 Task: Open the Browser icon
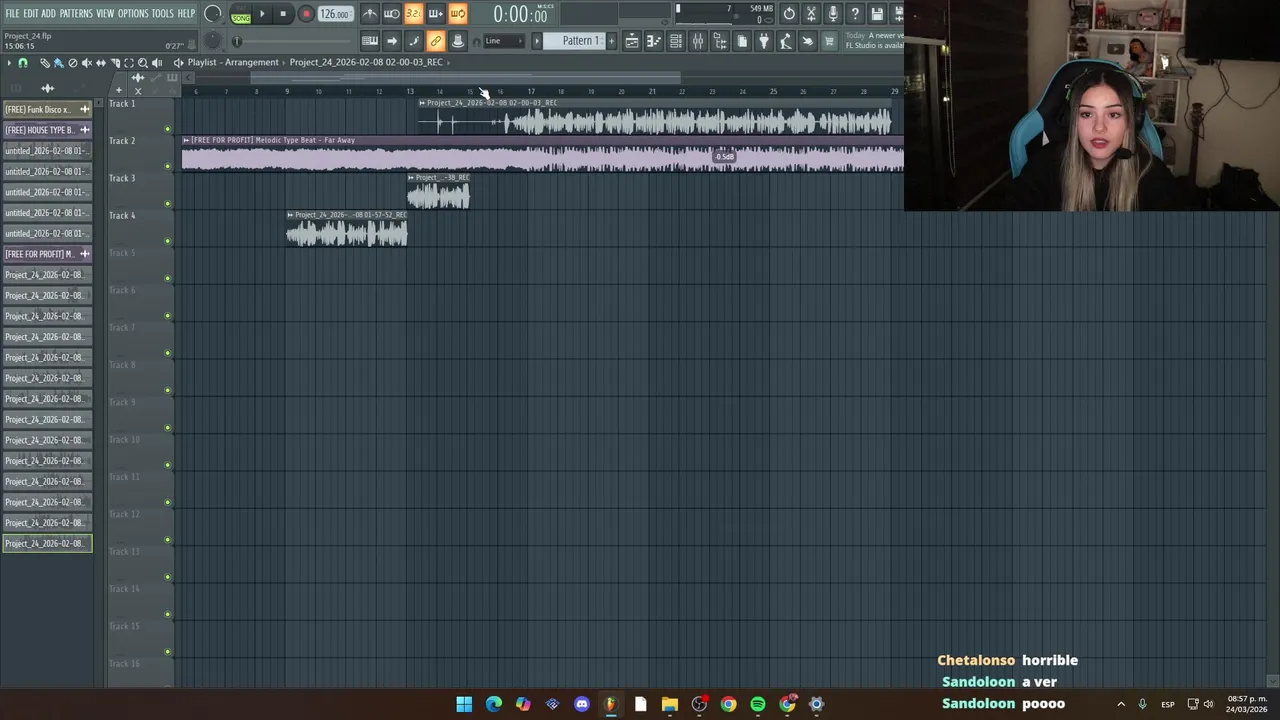click(x=720, y=41)
